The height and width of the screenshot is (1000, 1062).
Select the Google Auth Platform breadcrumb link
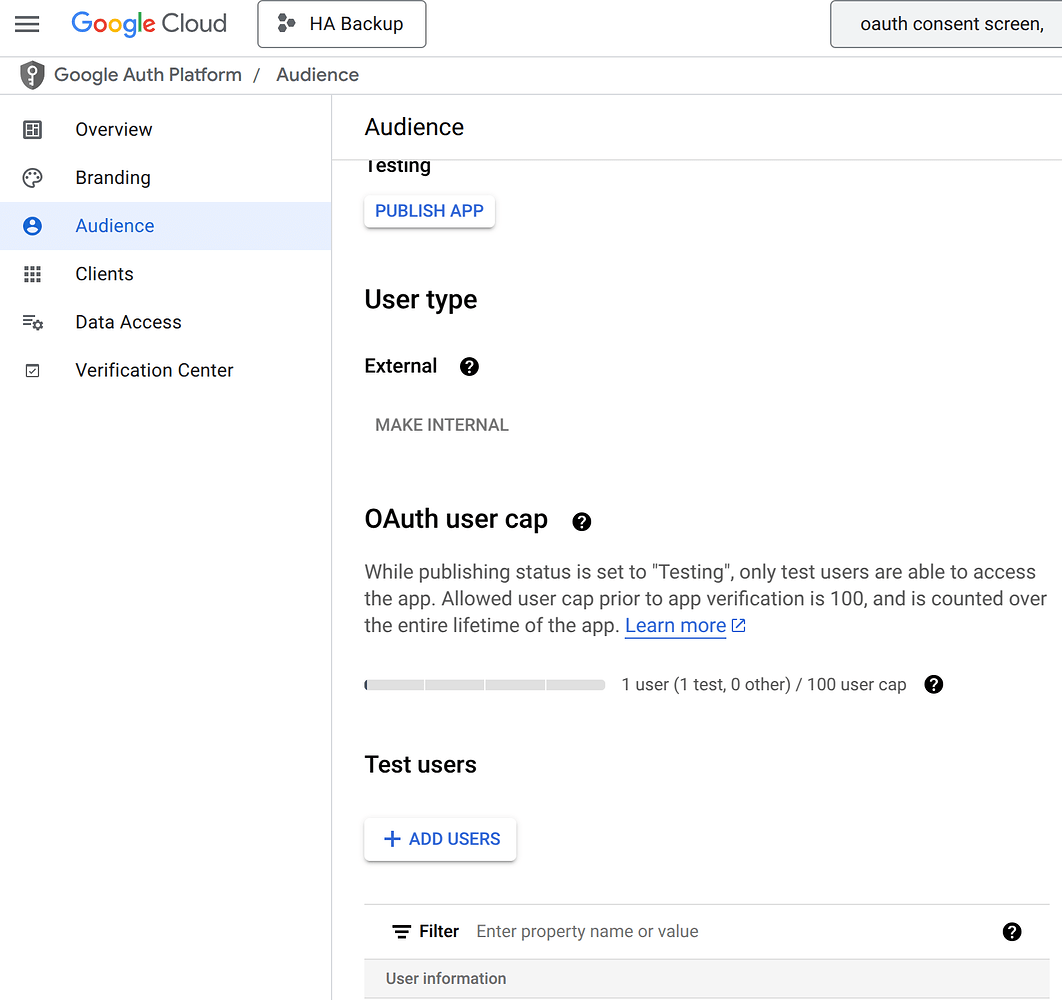coord(147,74)
